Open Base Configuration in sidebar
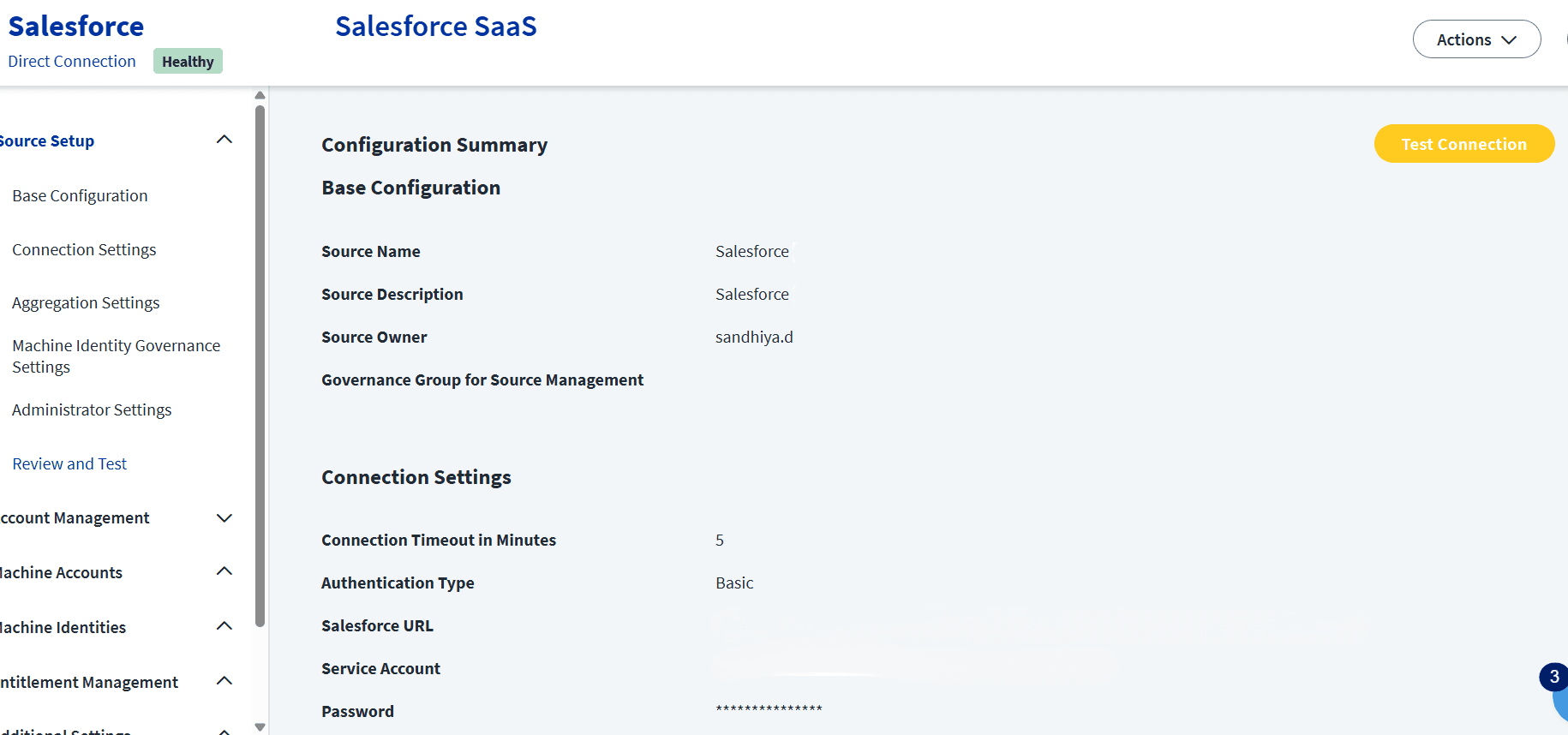This screenshot has height=735, width=1568. [x=80, y=195]
